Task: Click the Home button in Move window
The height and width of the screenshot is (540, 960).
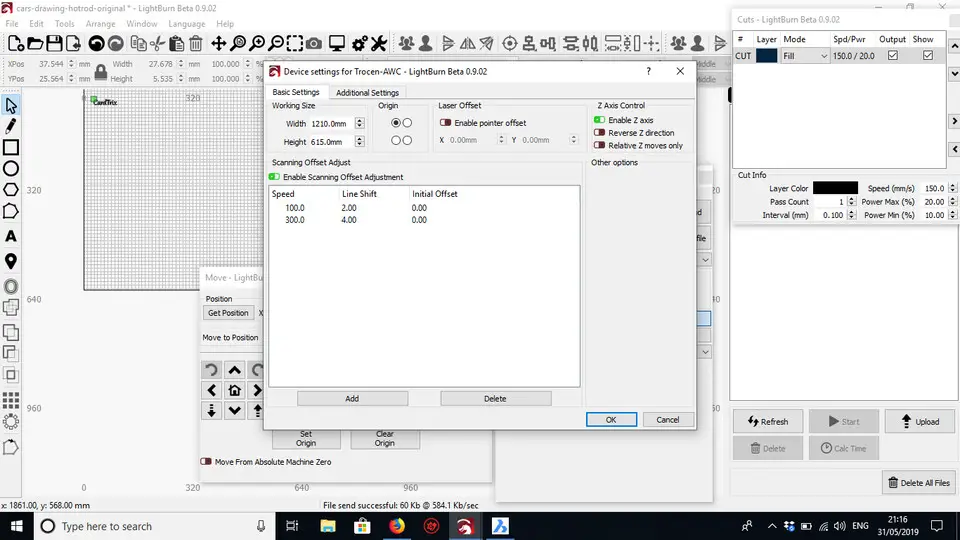Action: [x=234, y=390]
